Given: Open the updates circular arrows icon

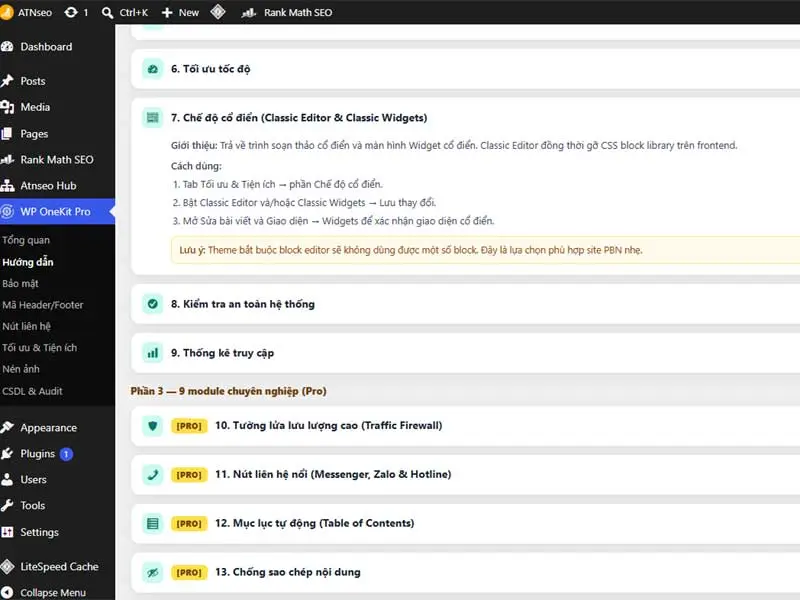Looking at the screenshot, I should click(x=71, y=12).
